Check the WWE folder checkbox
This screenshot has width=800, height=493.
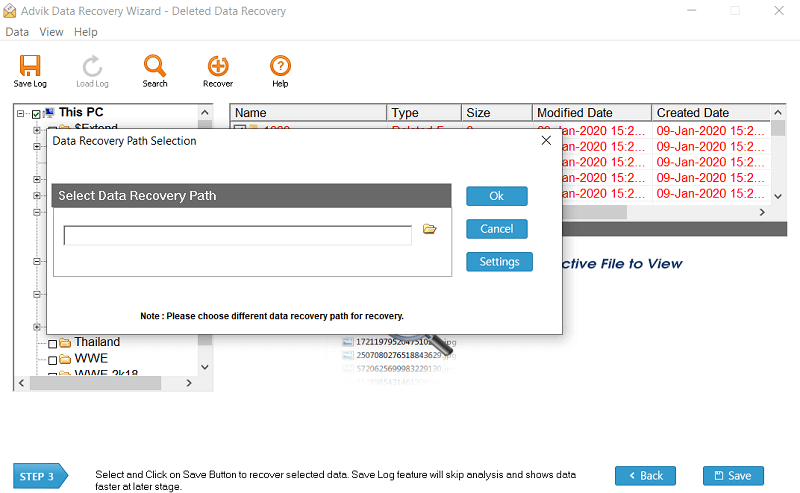(53, 359)
